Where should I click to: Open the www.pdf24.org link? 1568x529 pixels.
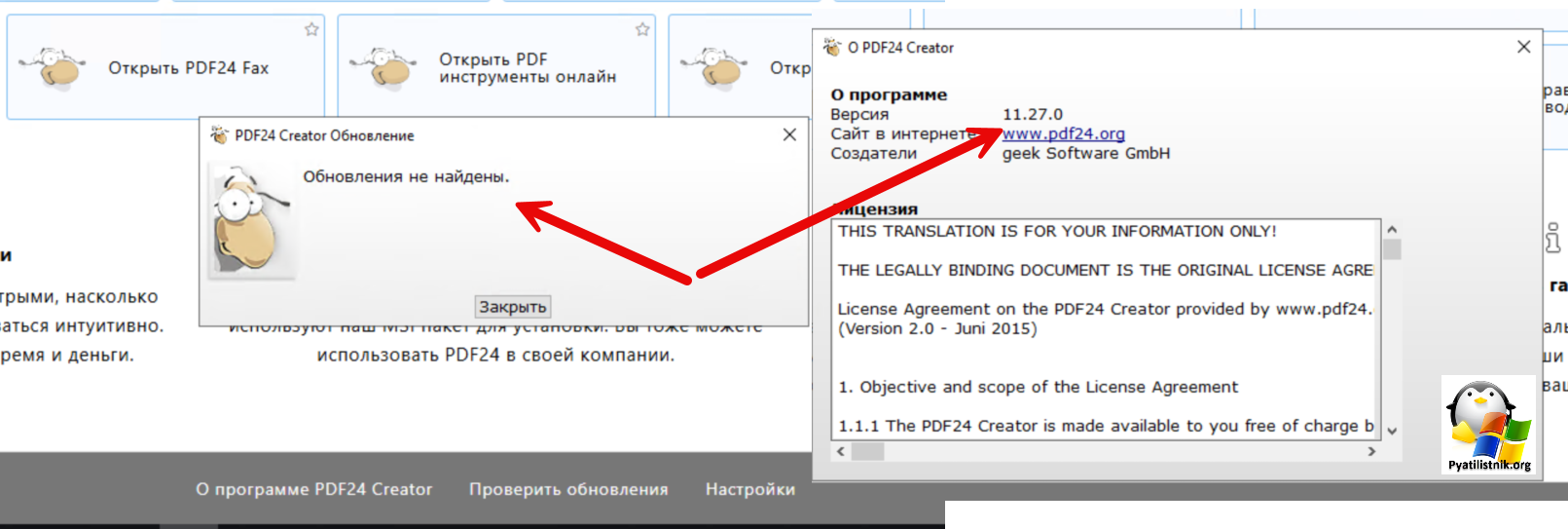point(1064,133)
